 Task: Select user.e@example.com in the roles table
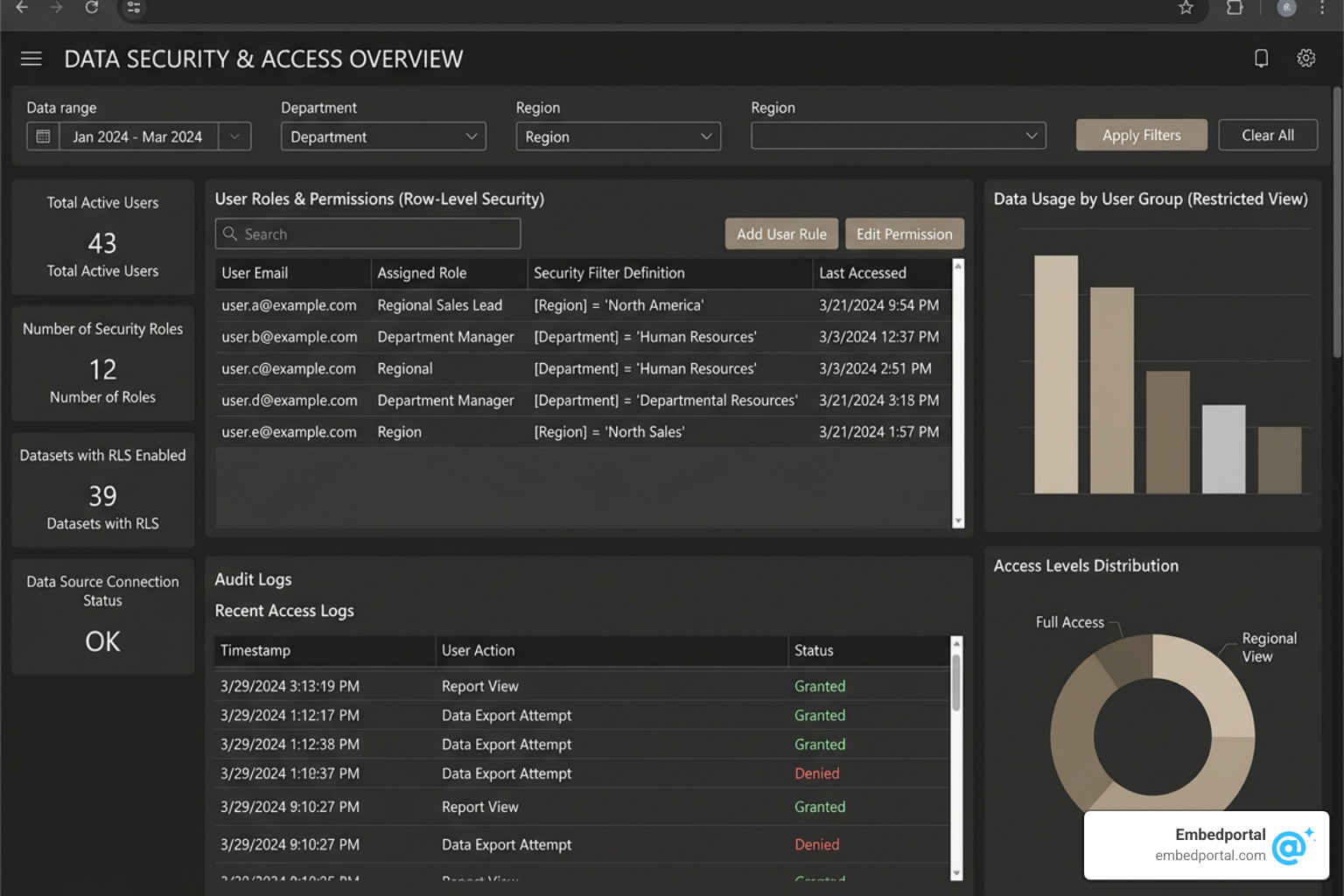point(289,431)
